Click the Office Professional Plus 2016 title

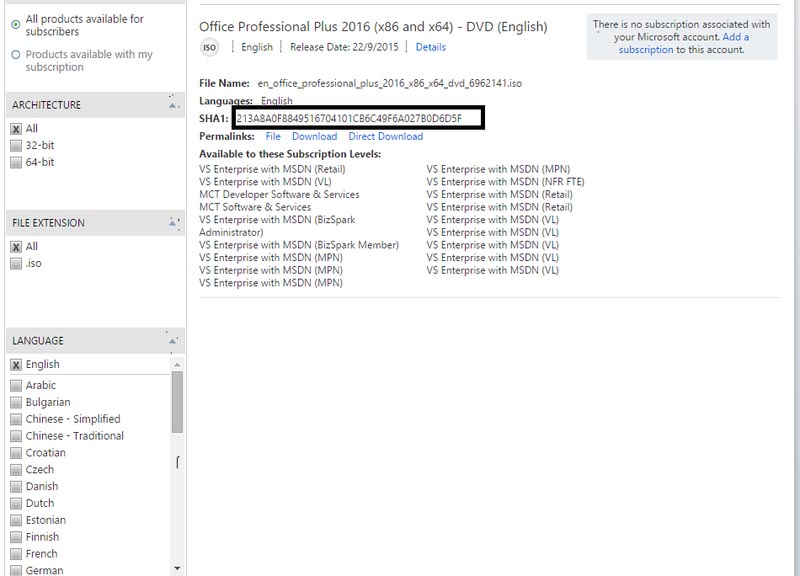(x=373, y=27)
